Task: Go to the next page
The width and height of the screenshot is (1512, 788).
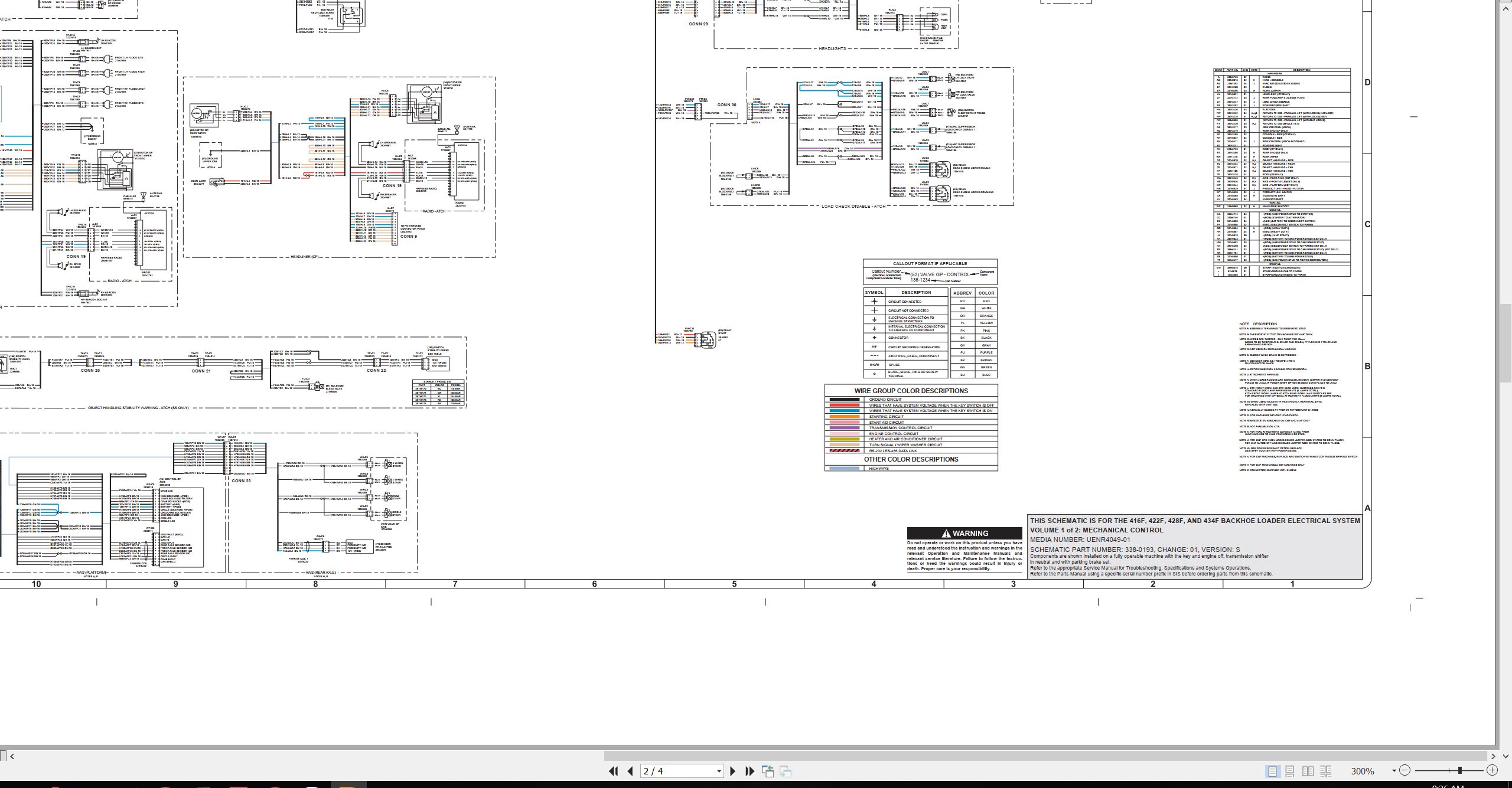Action: click(x=733, y=771)
